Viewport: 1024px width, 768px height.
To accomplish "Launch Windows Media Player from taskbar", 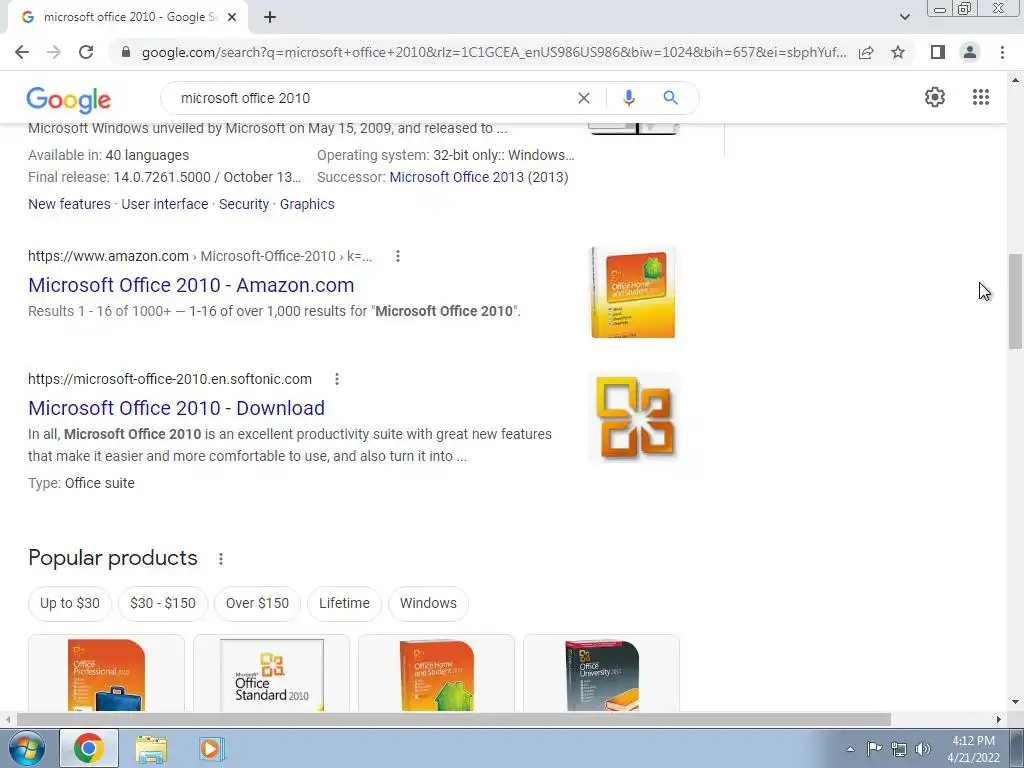I will [x=212, y=748].
